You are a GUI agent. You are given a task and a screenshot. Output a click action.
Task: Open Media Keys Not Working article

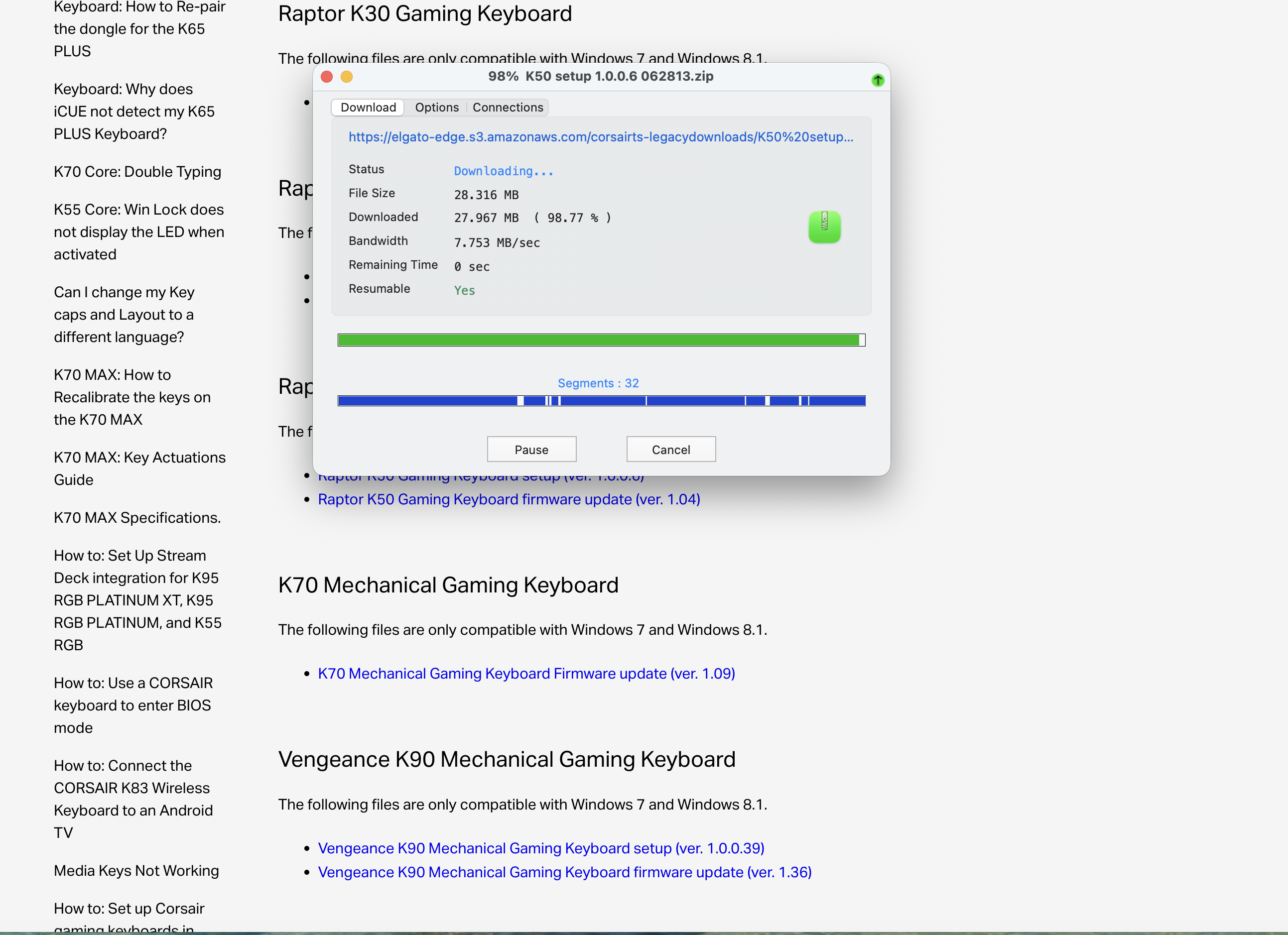(136, 870)
